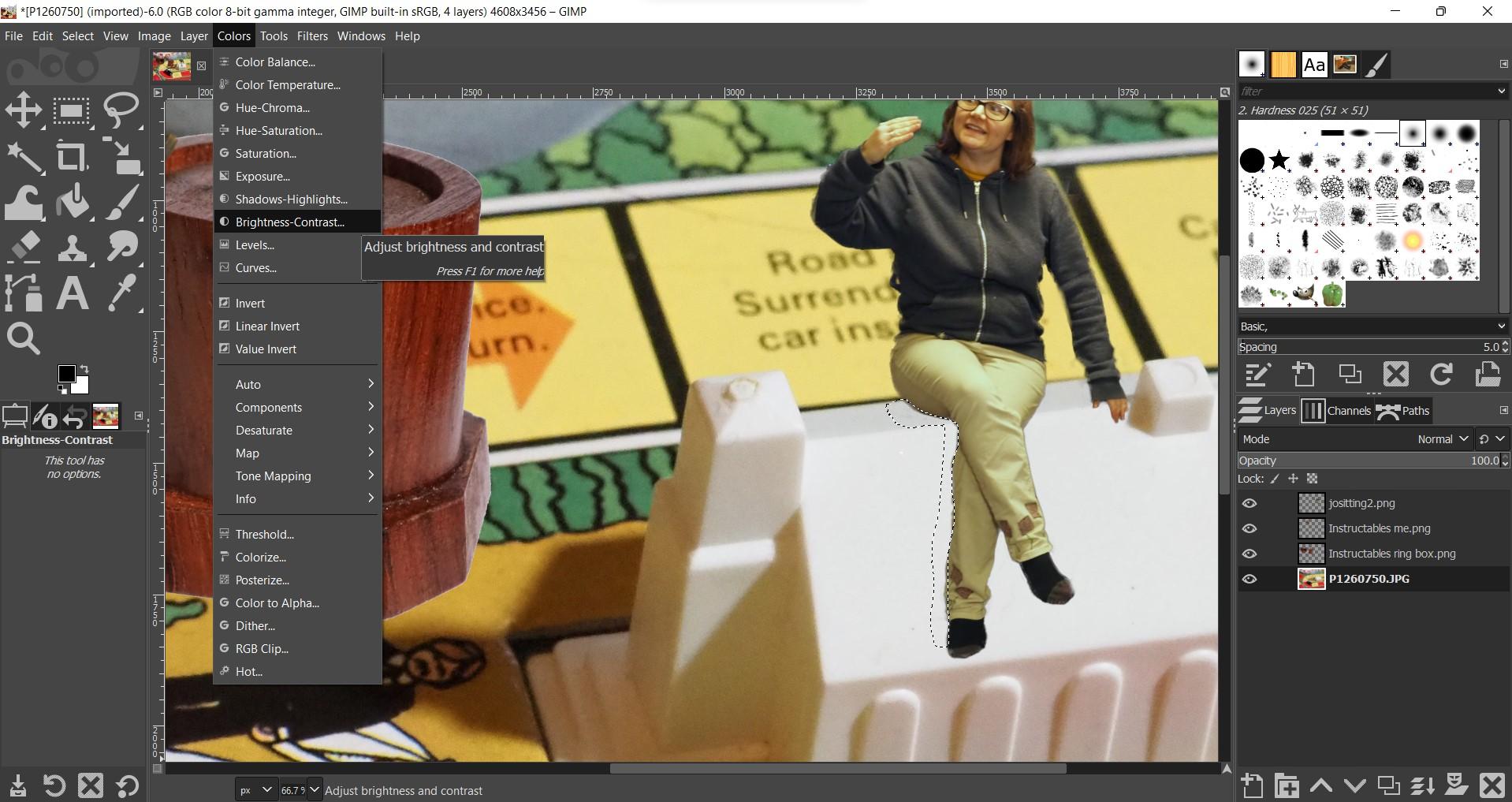Click the background color swatch

(x=82, y=386)
